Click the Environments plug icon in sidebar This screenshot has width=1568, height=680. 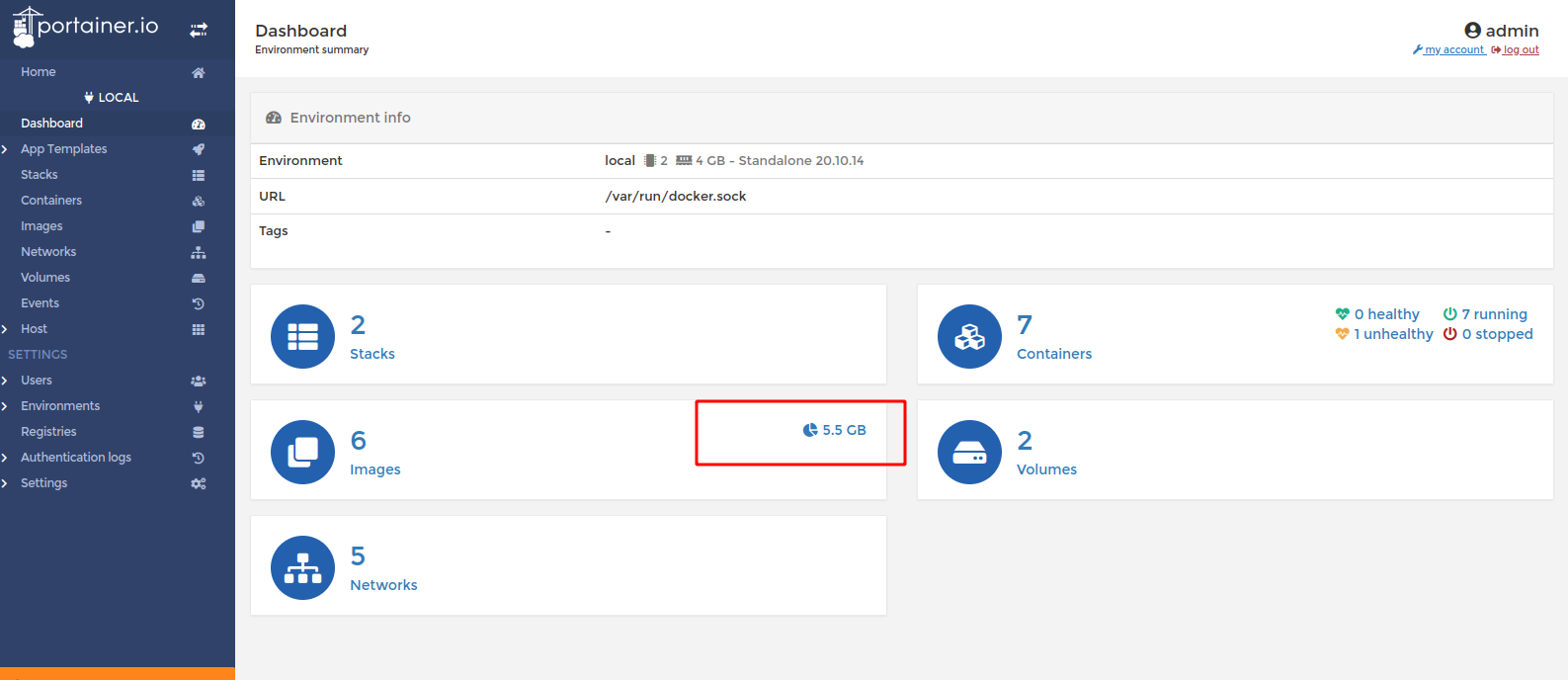coord(199,406)
